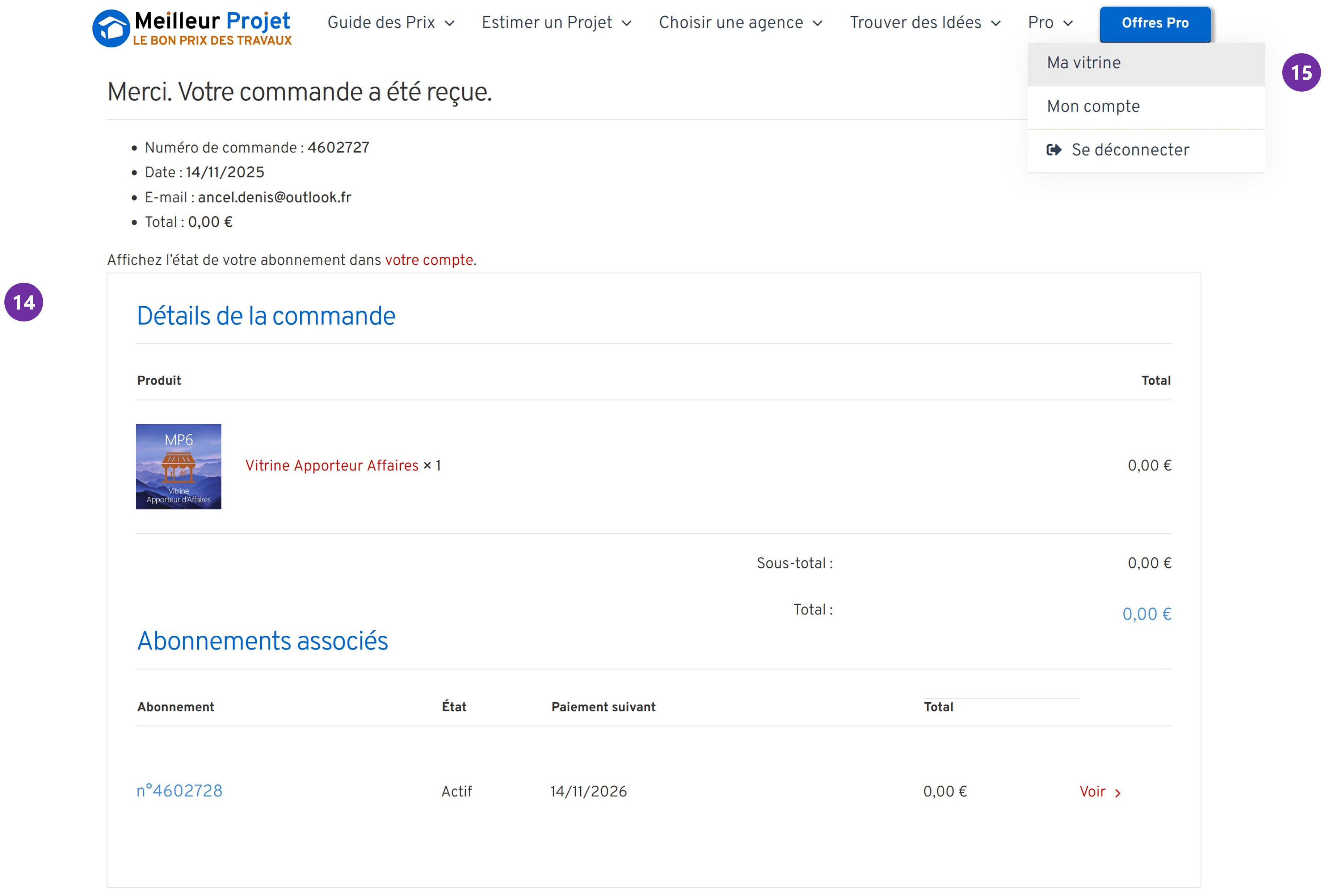Click the Offres Pro button
1325x896 pixels.
pyautogui.click(x=1155, y=24)
